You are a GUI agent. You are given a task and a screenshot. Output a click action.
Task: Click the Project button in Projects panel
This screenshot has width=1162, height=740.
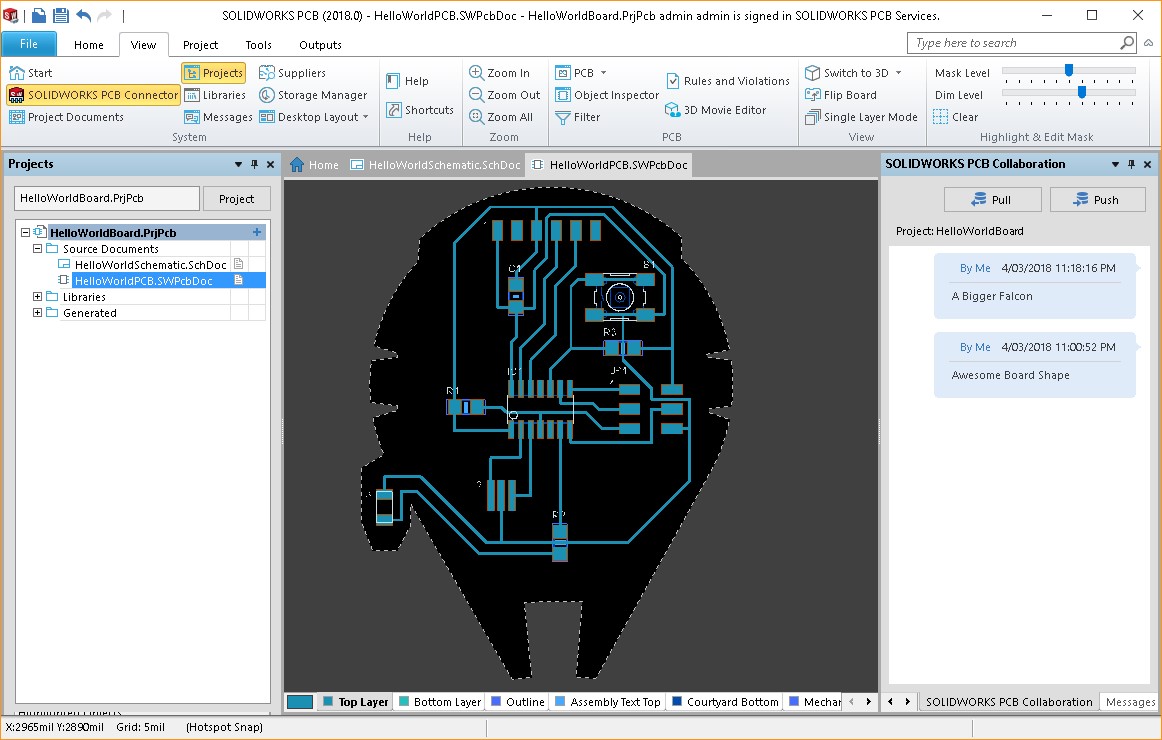pos(236,199)
